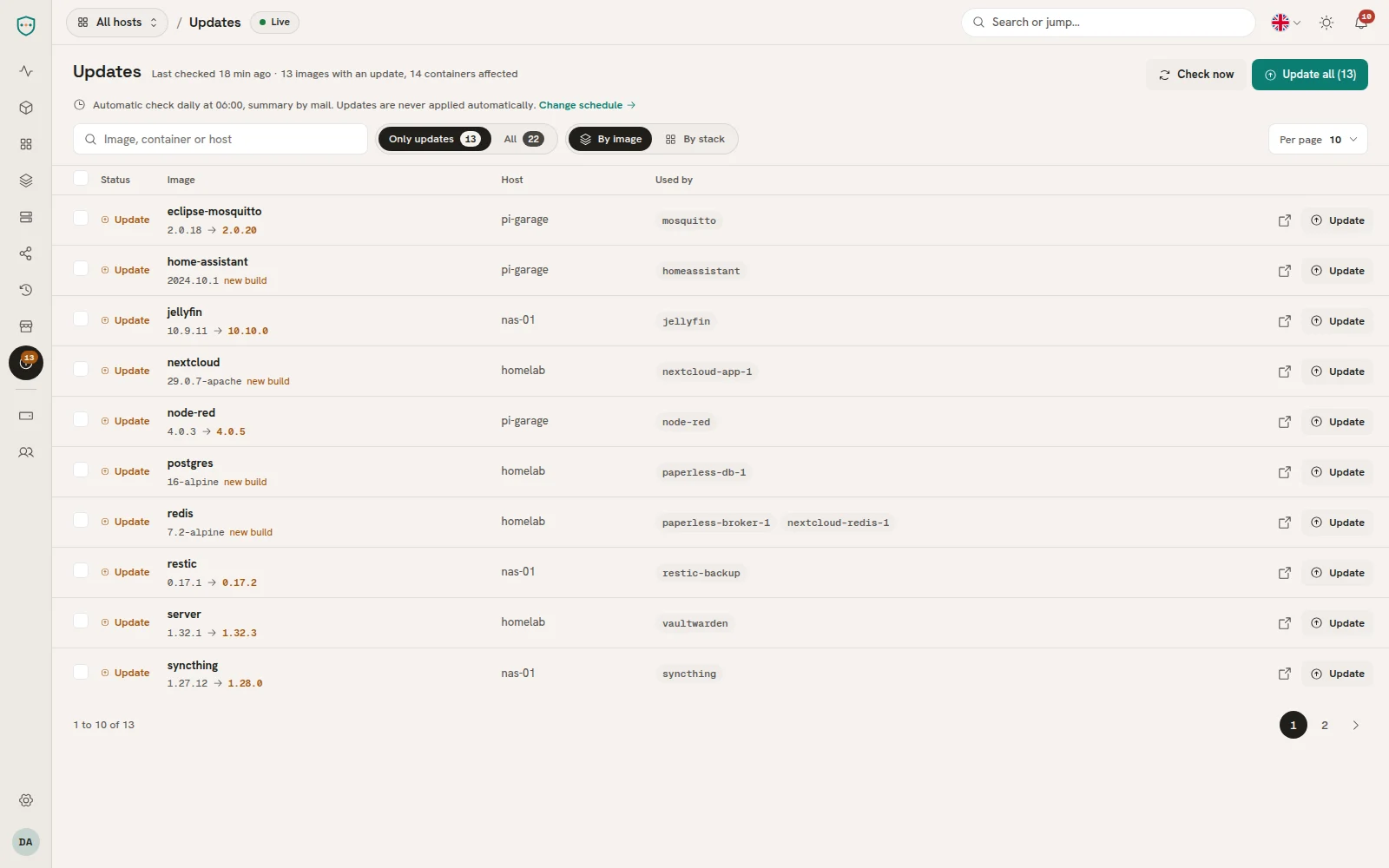Go to page 2
The height and width of the screenshot is (868, 1389).
pyautogui.click(x=1325, y=726)
